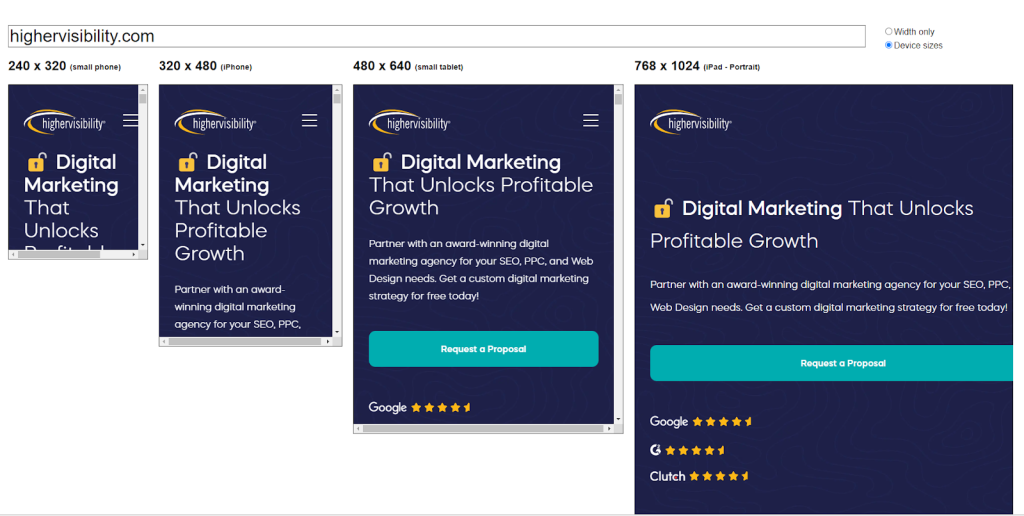
Task: Click highervisibility logo in iPad portrait preview
Action: [691, 122]
